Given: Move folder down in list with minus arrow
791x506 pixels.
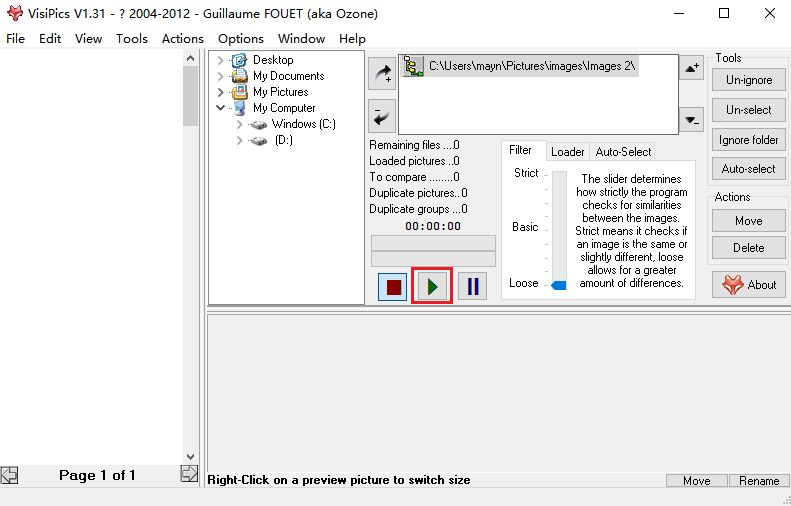Looking at the screenshot, I should pyautogui.click(x=691, y=120).
